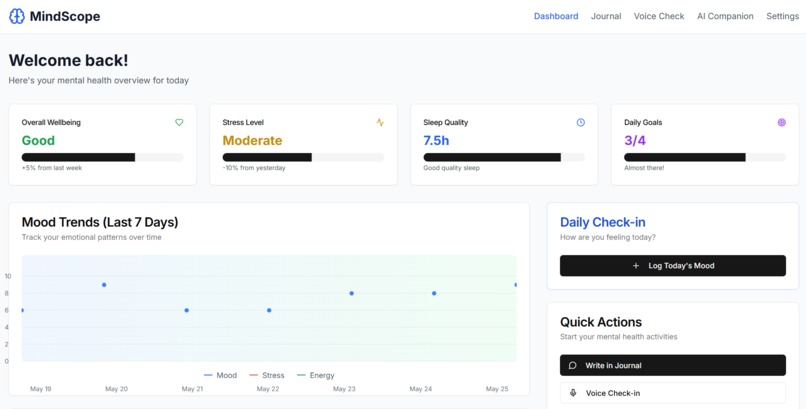806x409 pixels.
Task: Click the MindScope brand name
Action: [x=65, y=16]
